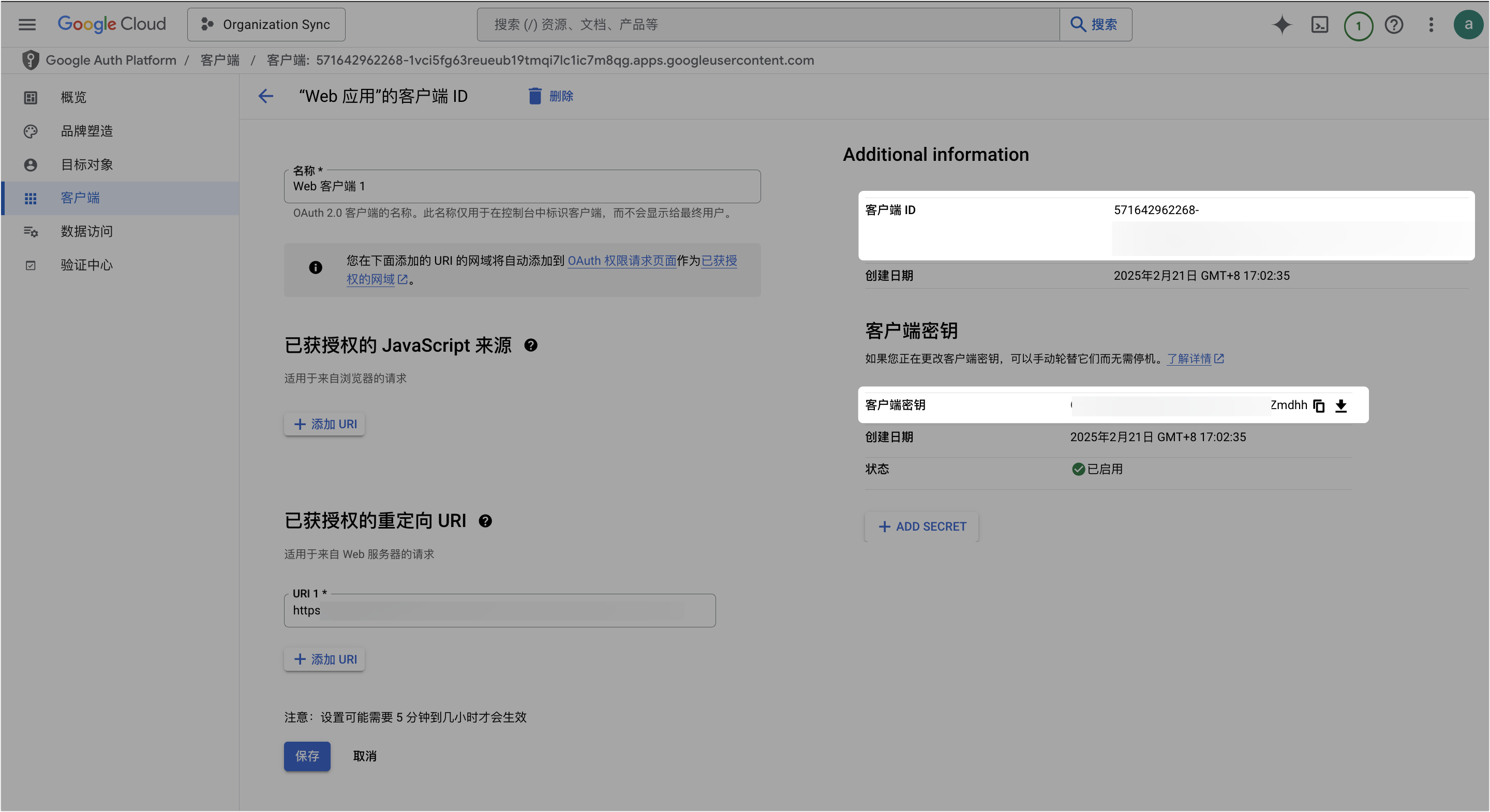1490x812 pixels.
Task: Click the info icon in the URI notice
Action: coord(315,267)
